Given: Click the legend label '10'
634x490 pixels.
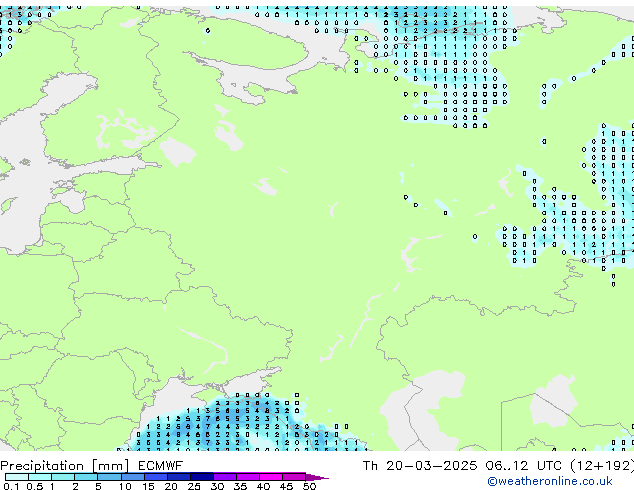Looking at the screenshot, I should (125, 486).
